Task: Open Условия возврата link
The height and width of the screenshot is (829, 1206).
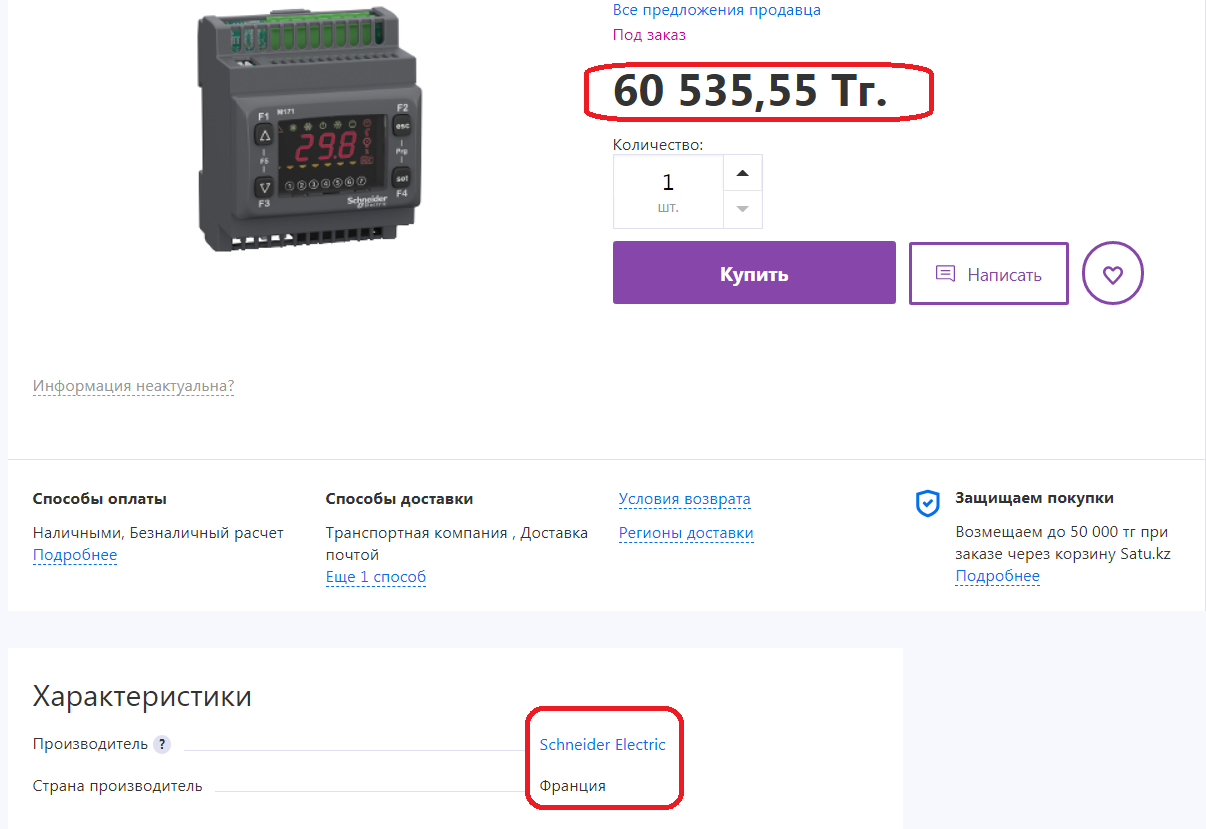Action: [684, 499]
